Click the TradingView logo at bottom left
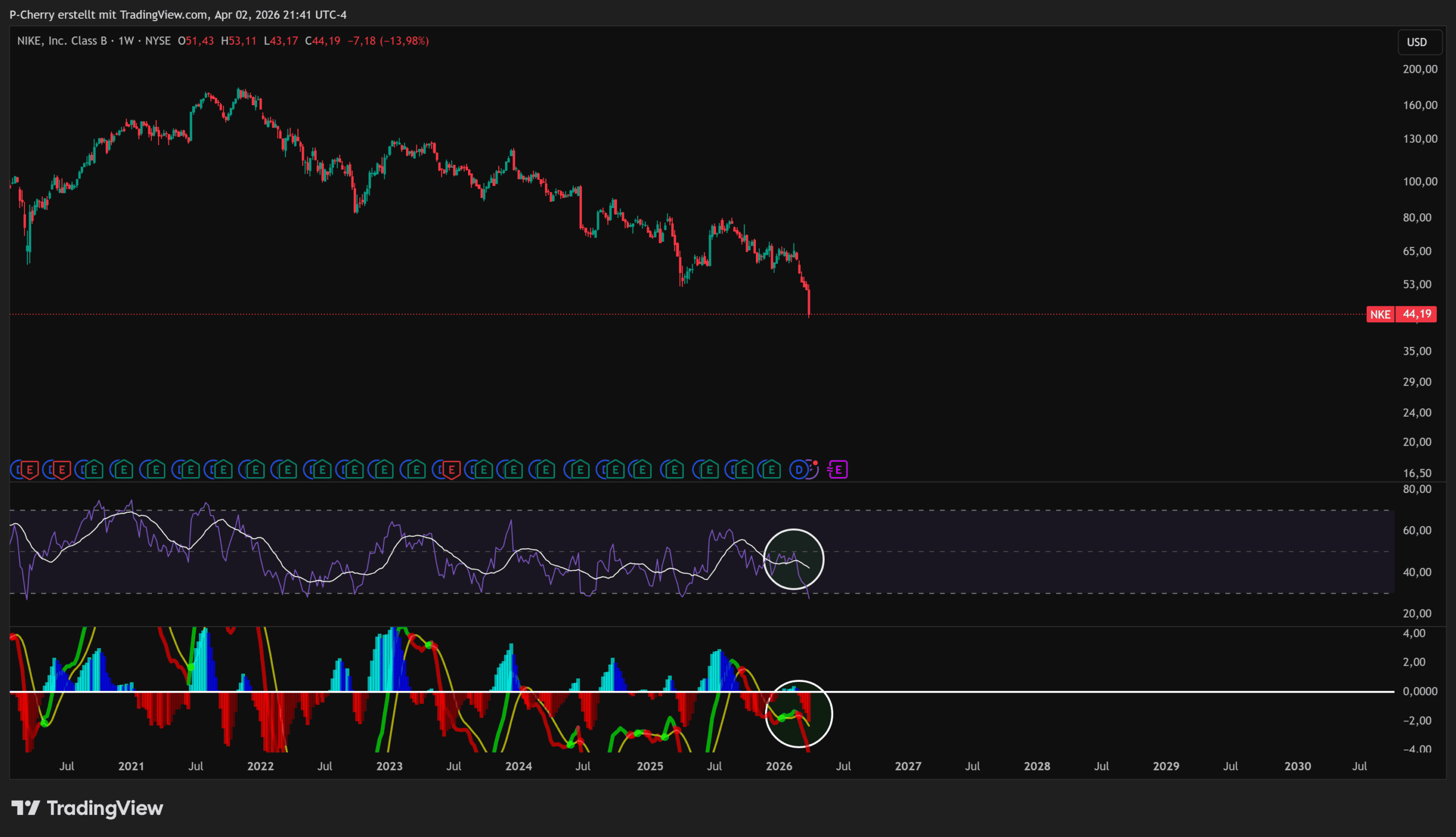 tap(88, 808)
